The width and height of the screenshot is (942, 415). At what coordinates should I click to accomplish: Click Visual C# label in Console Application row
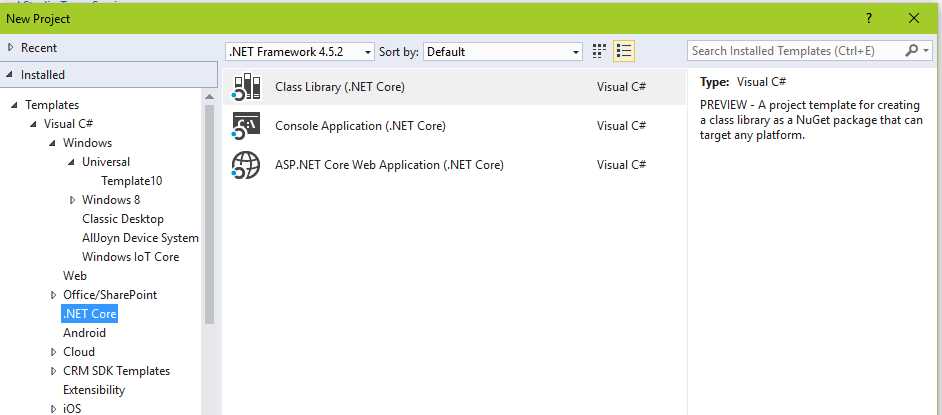pyautogui.click(x=621, y=126)
